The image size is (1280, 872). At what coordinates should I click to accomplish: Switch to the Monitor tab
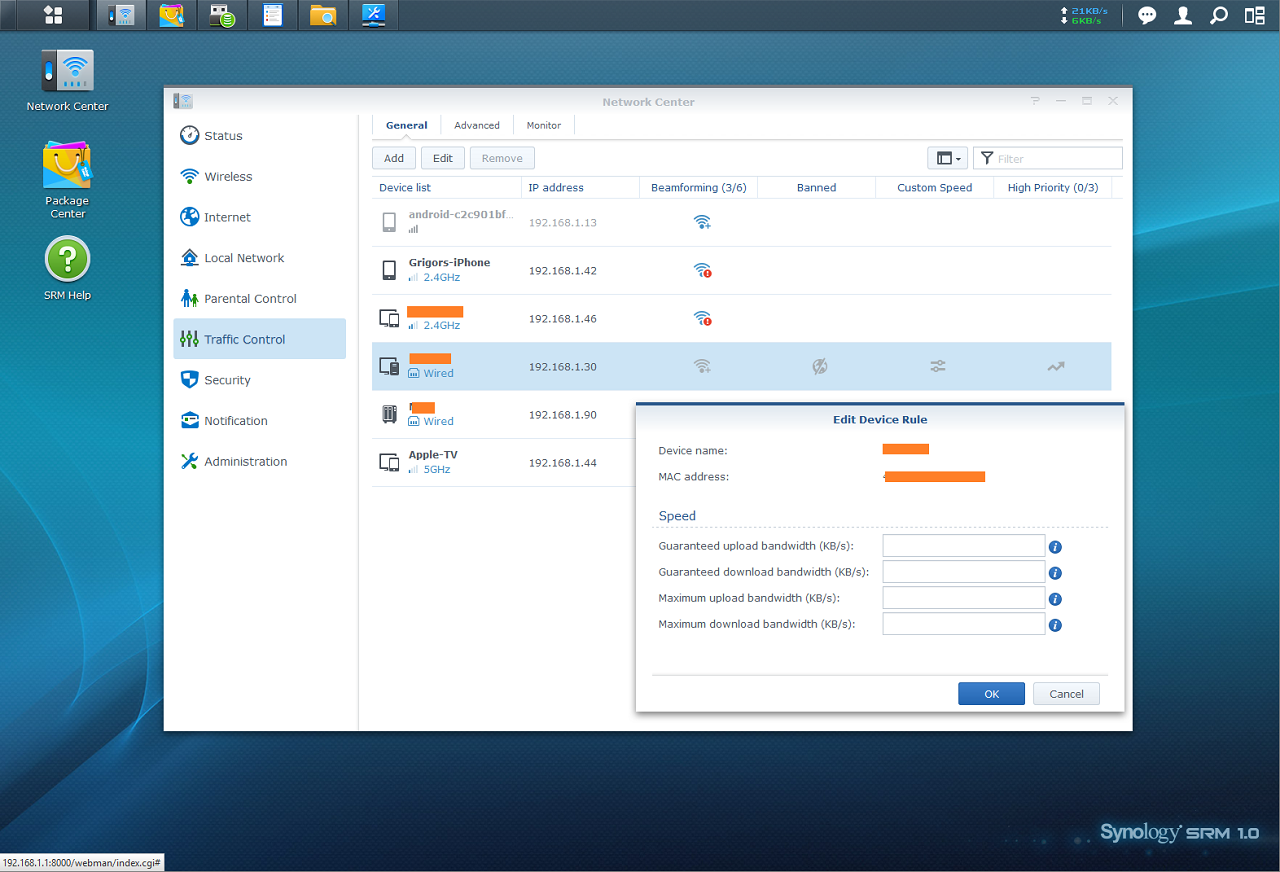[x=544, y=125]
